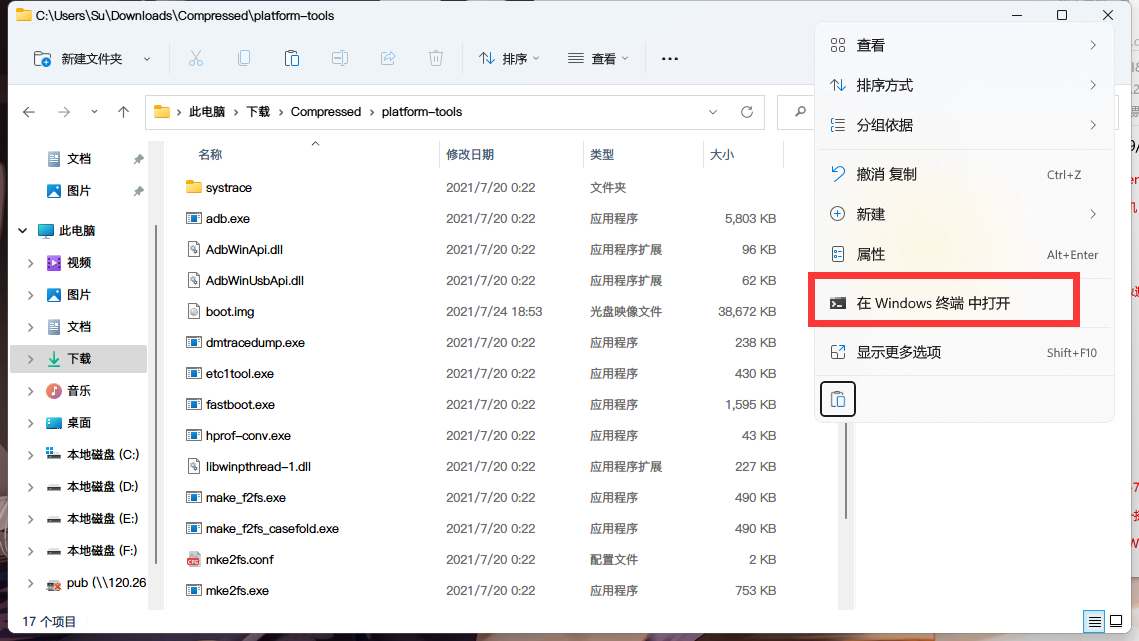Select the fastboot.exe file row

[482, 405]
